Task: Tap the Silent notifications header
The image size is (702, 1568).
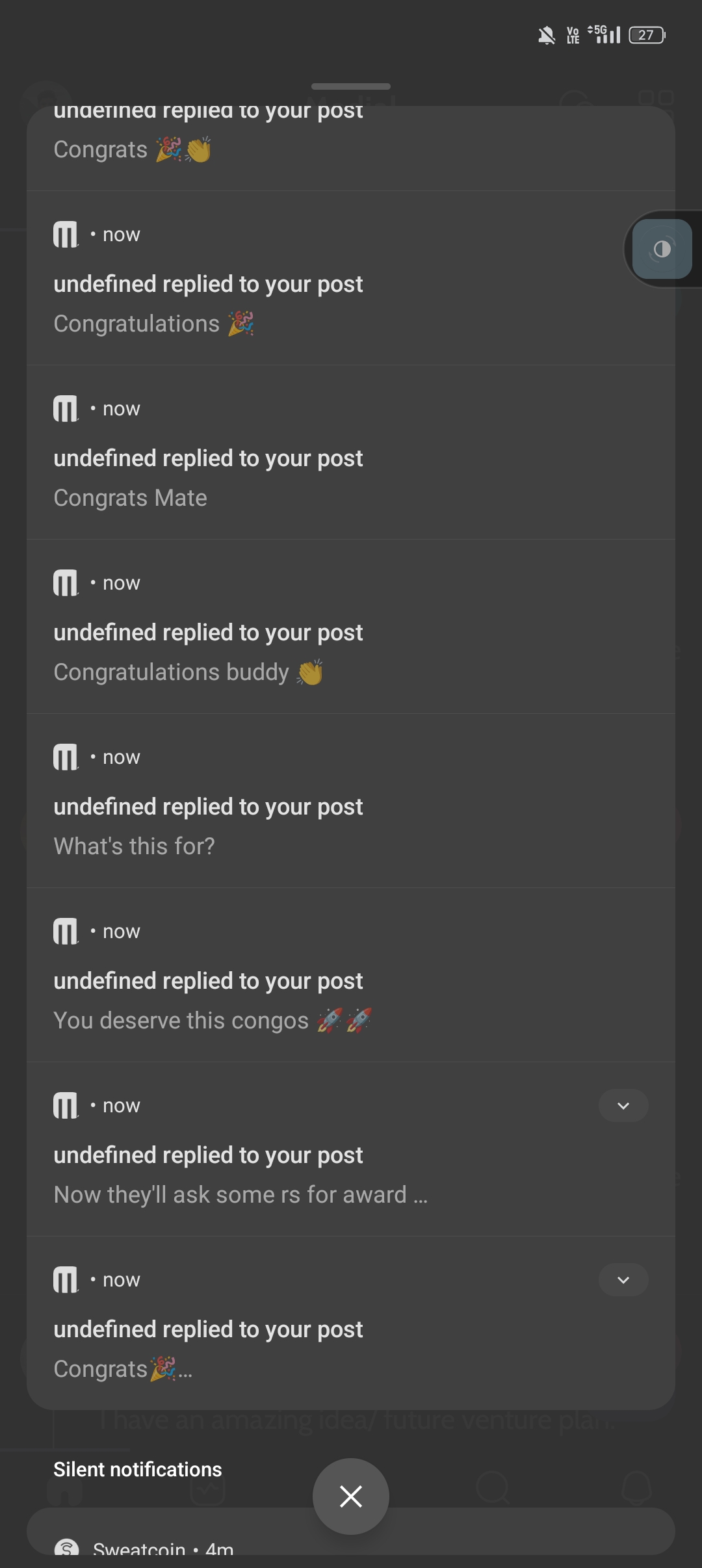Action: (x=138, y=1470)
